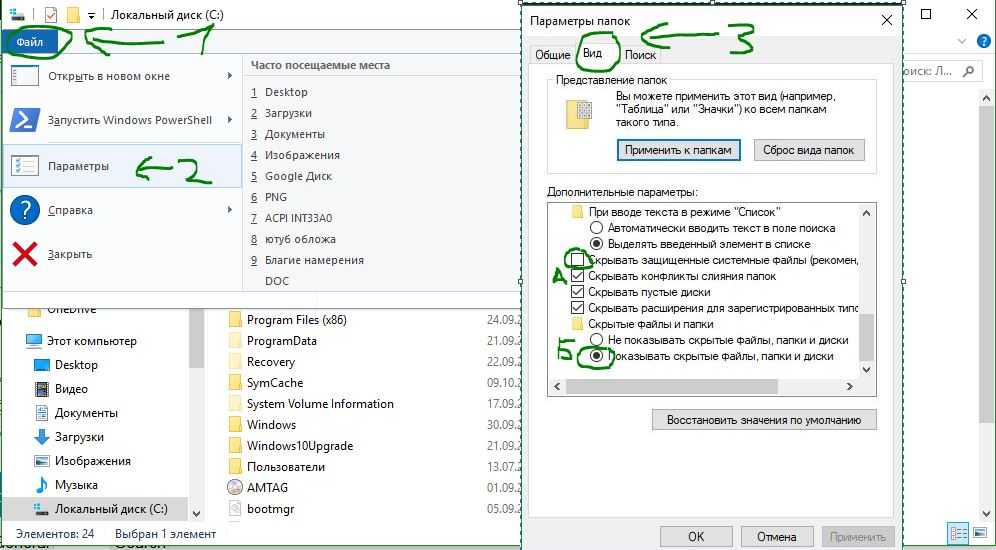This screenshot has width=996, height=550.
Task: Click Применить к папкам button
Action: [678, 151]
